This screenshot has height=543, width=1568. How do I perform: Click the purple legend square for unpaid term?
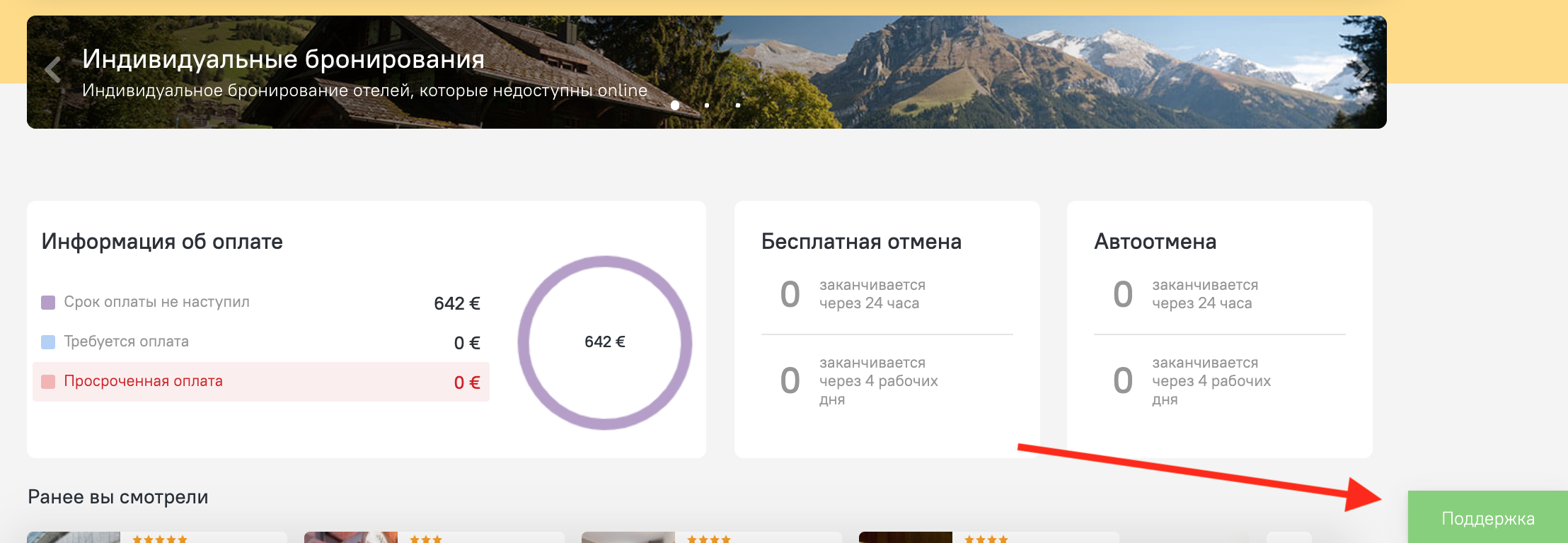click(48, 303)
